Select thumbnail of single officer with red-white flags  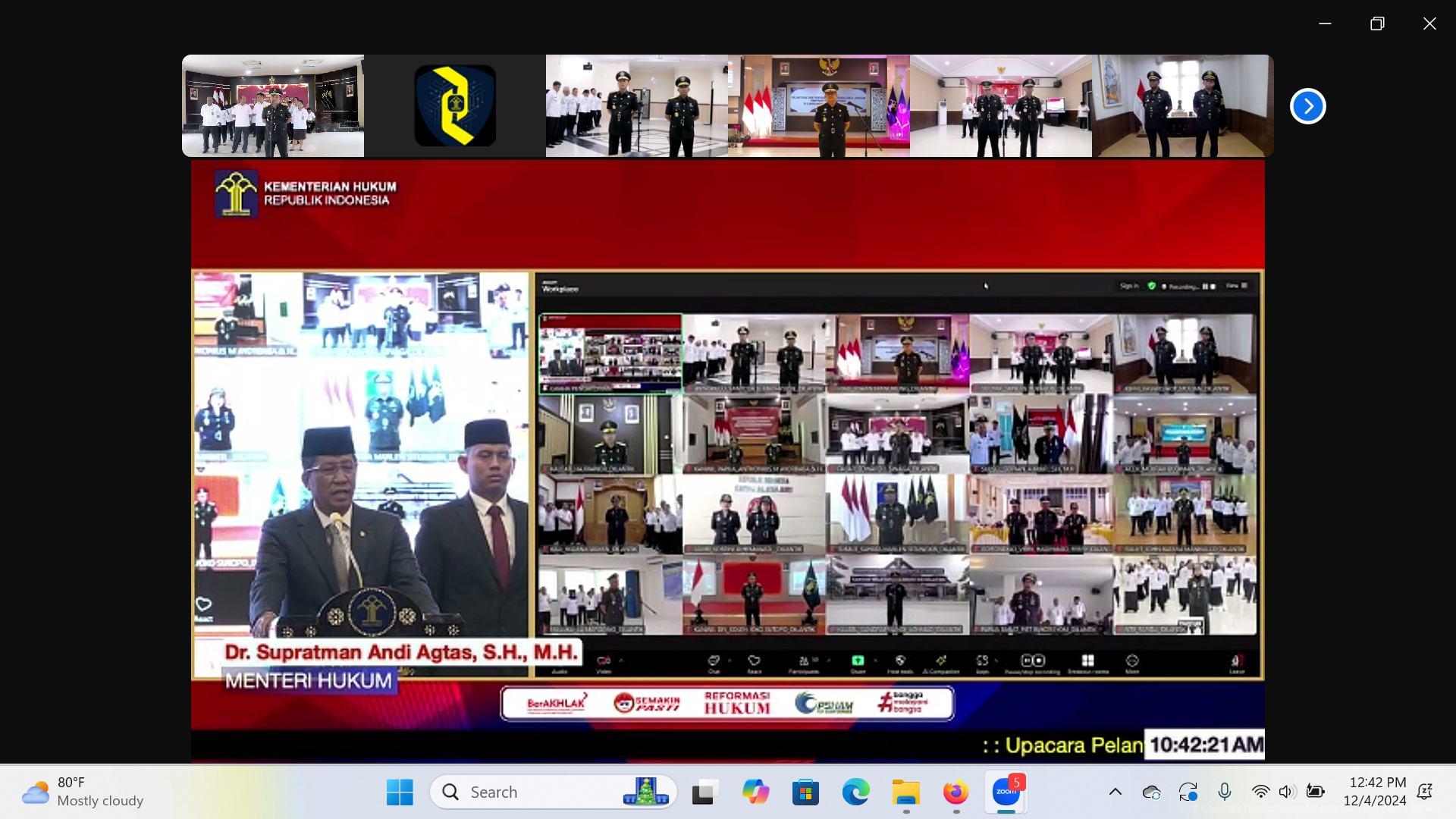point(819,105)
